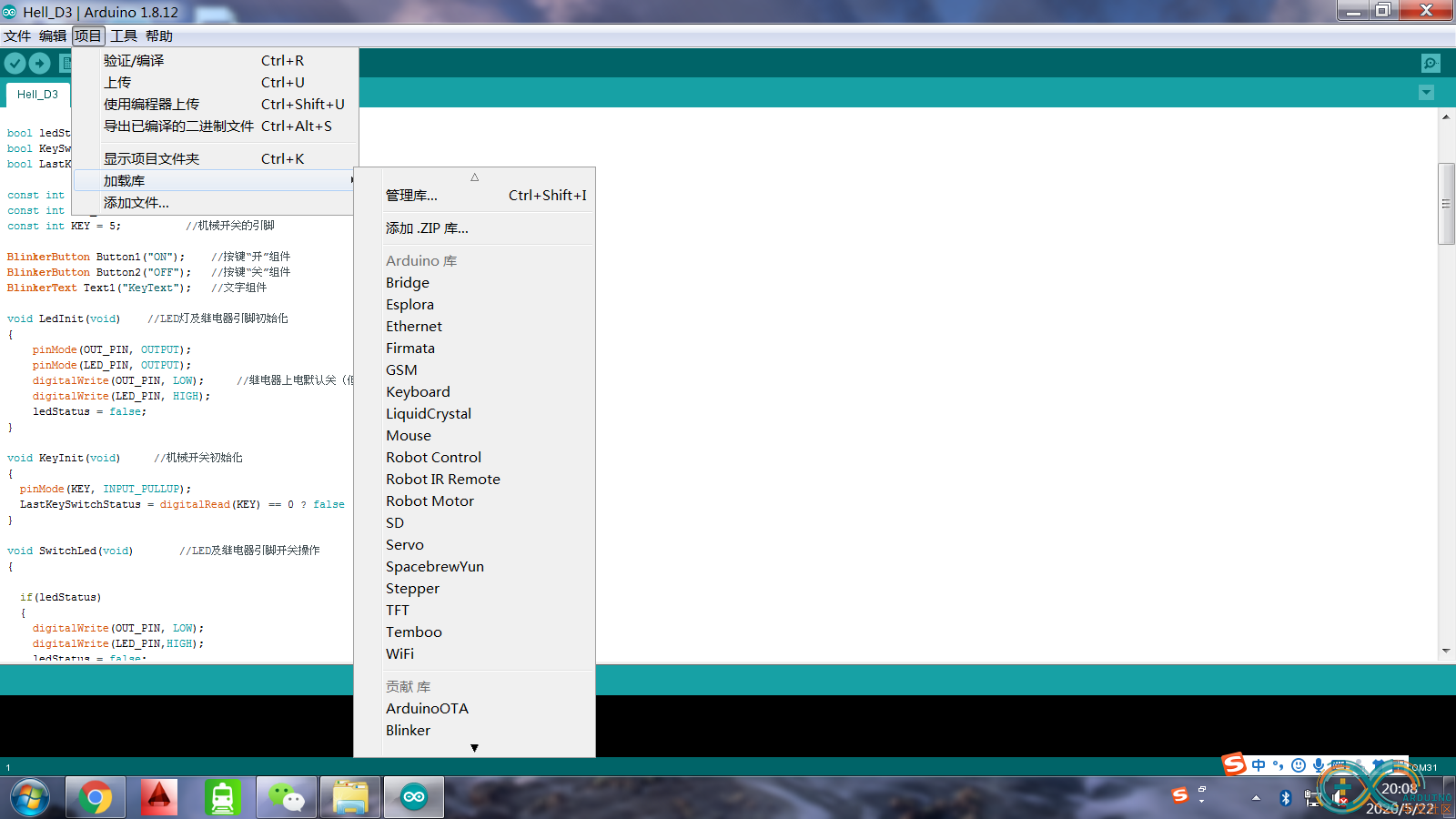Viewport: 1456px width, 819px height.
Task: Open the 编辑 menu
Action: click(x=53, y=36)
